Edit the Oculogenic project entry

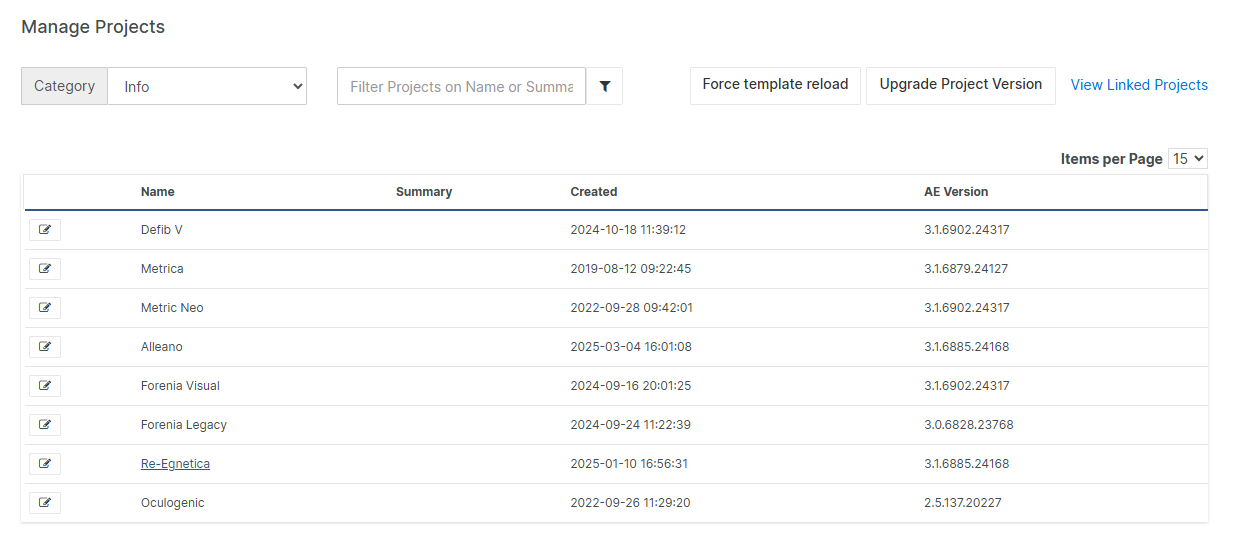pos(45,503)
